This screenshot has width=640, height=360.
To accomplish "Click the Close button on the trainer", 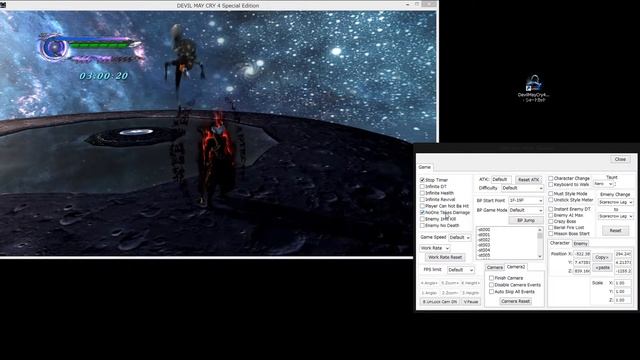I will point(620,160).
